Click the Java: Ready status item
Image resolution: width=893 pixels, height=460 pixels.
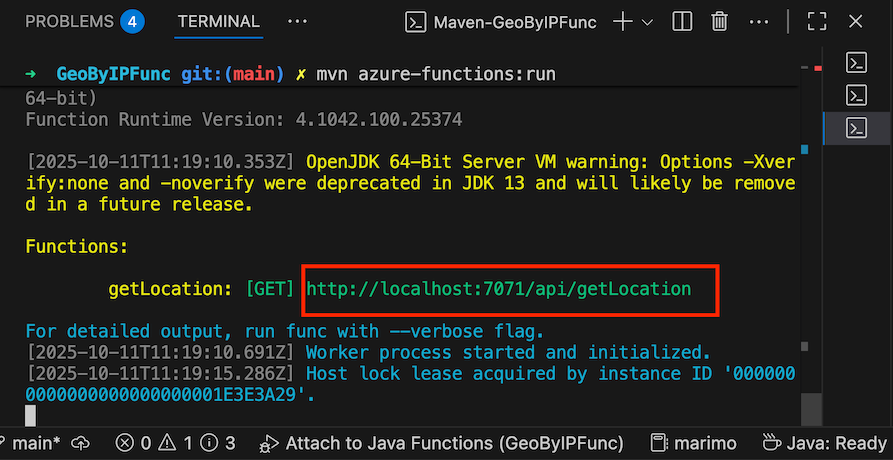(826, 442)
